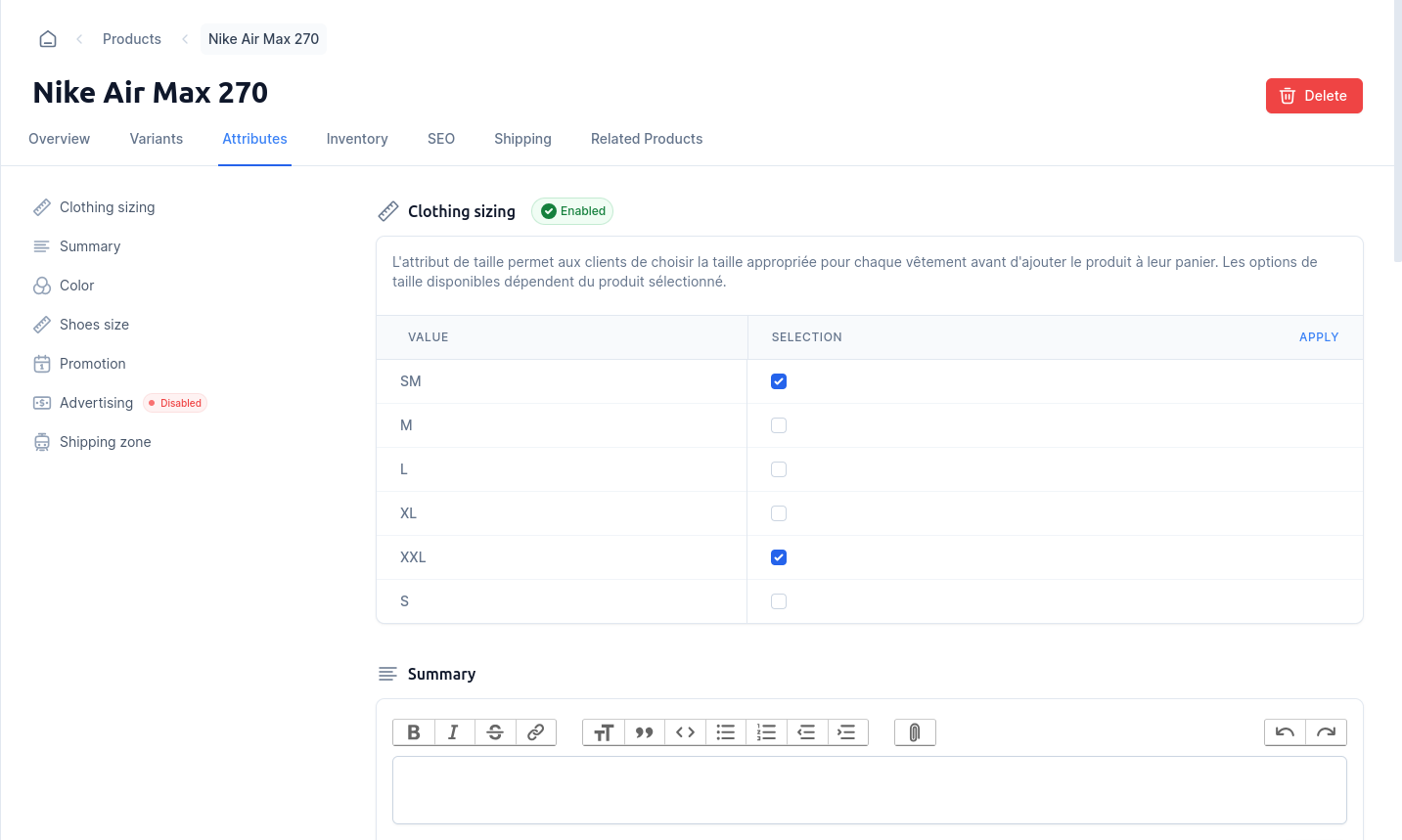Undo the last edit in editor
Viewport: 1402px width, 840px height.
click(1285, 732)
